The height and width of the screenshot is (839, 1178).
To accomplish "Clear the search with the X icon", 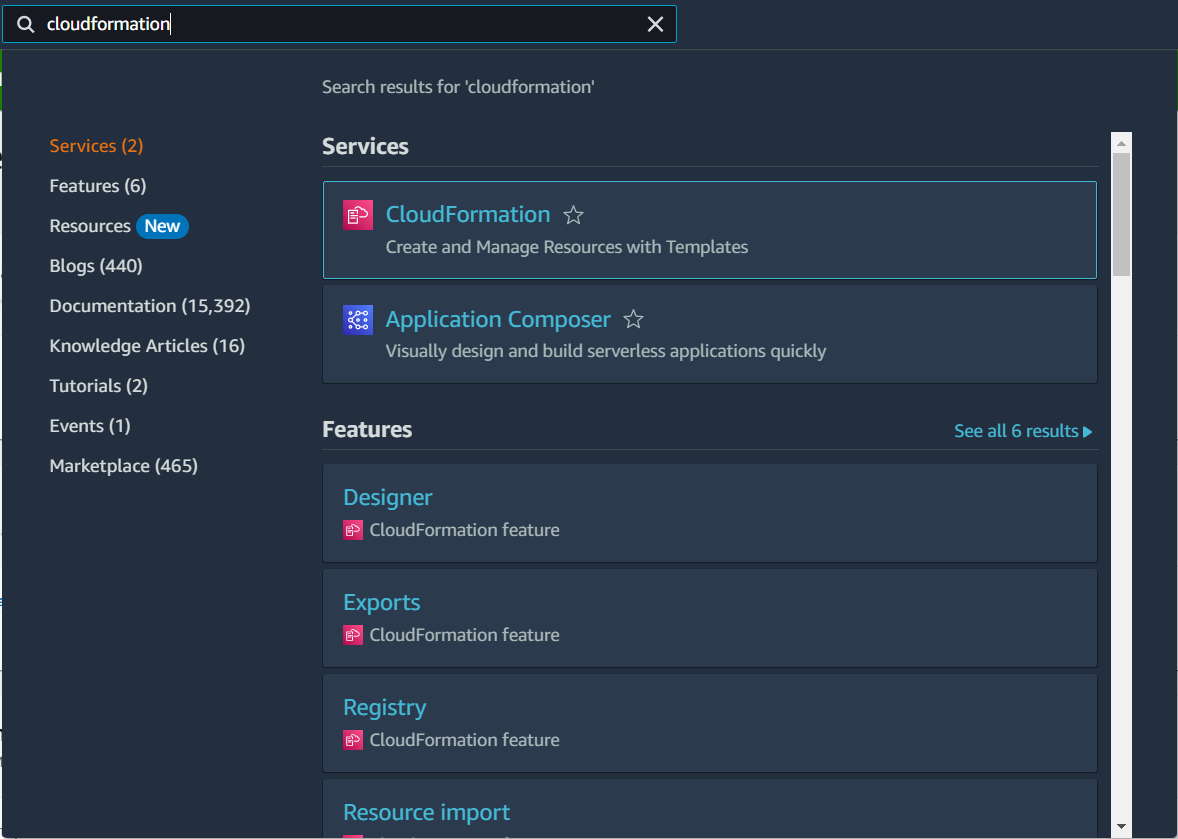I will (655, 24).
